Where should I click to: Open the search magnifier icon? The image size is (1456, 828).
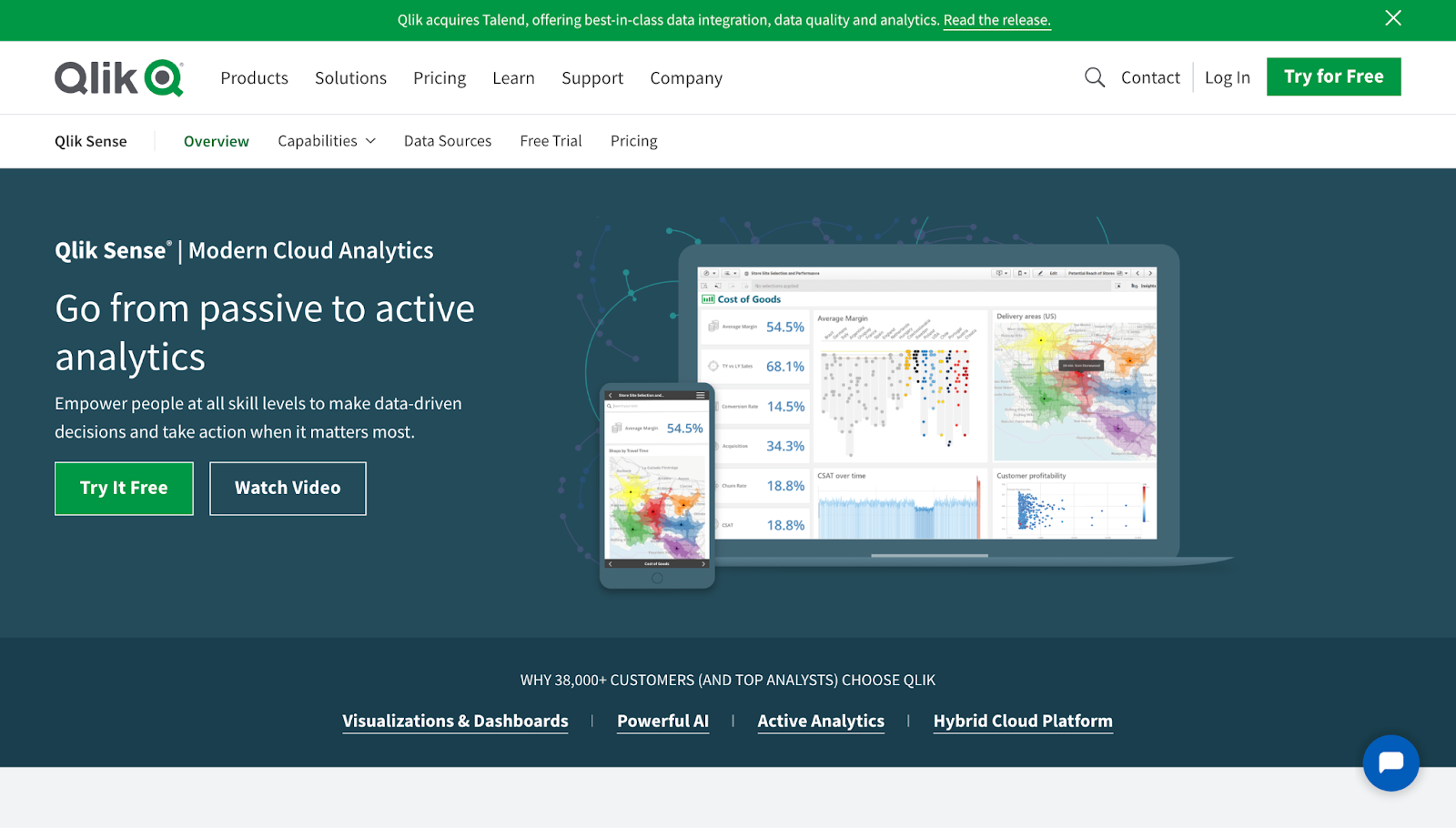(x=1095, y=77)
